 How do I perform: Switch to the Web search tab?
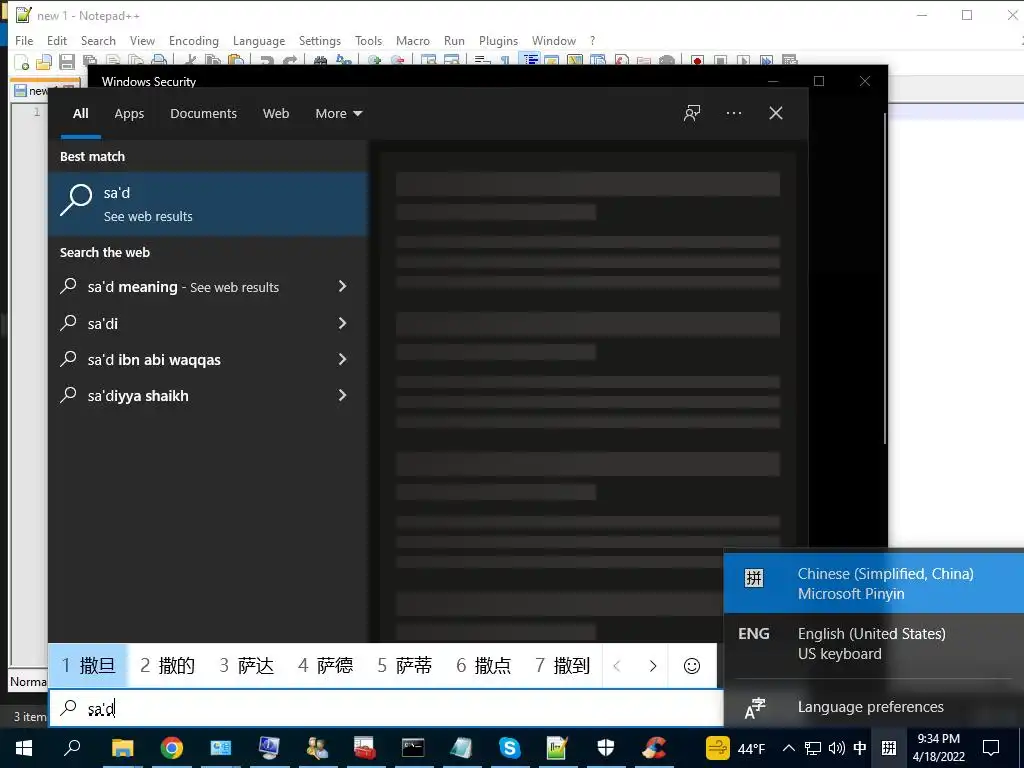pyautogui.click(x=276, y=114)
